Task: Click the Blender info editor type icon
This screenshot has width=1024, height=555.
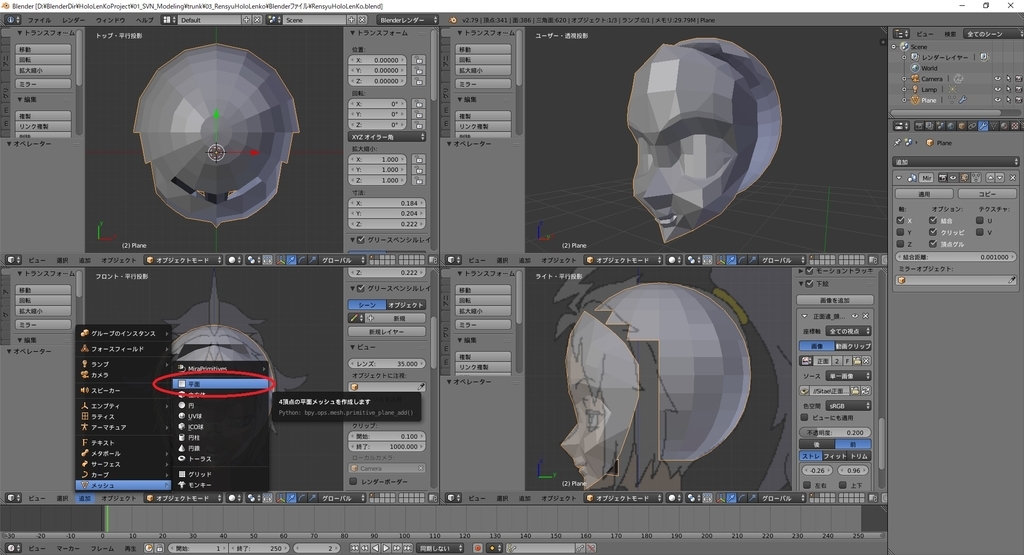Action: coord(13,20)
